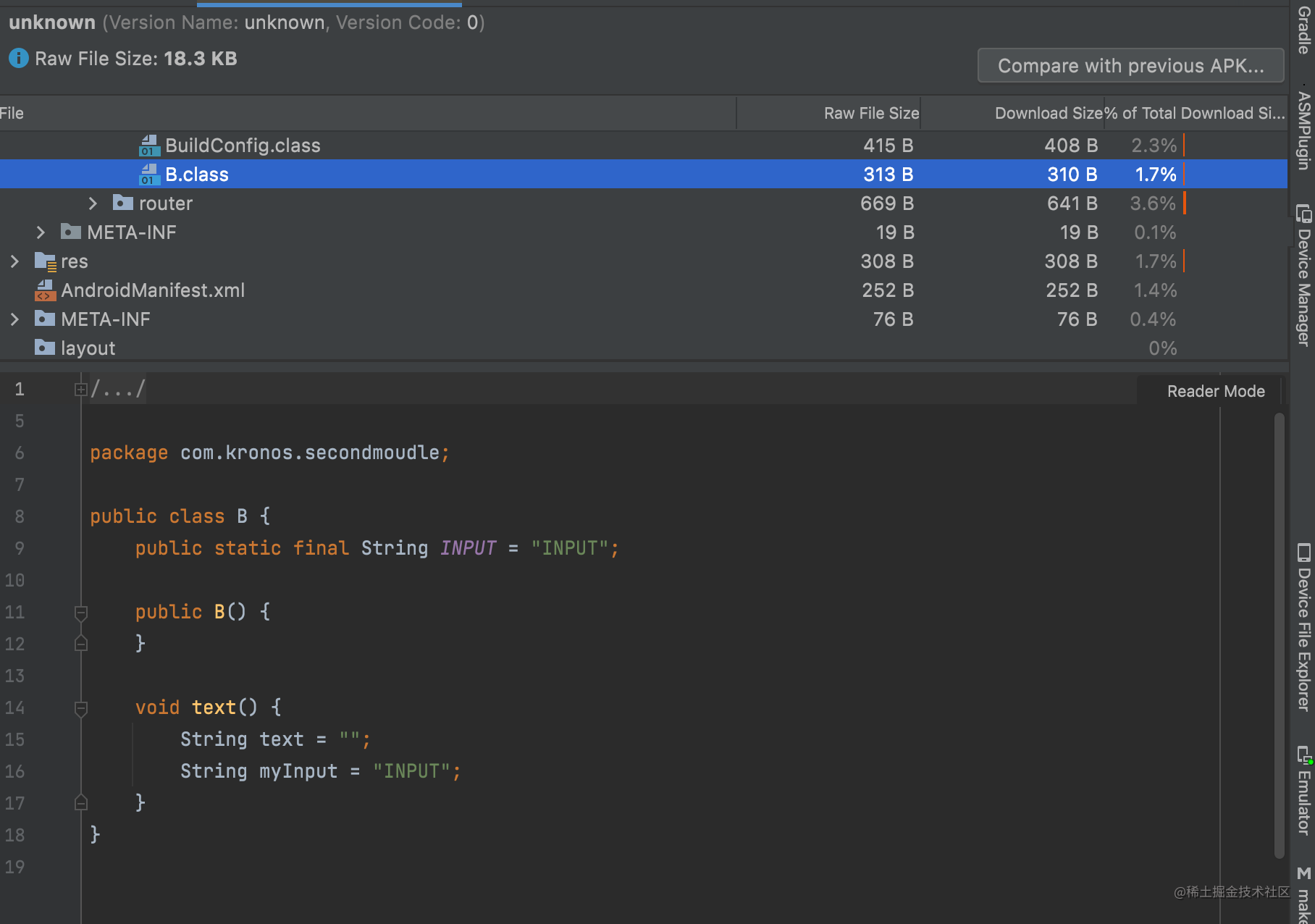The width and height of the screenshot is (1315, 924).
Task: Click the '641 B' download size cell
Action: tap(1072, 203)
